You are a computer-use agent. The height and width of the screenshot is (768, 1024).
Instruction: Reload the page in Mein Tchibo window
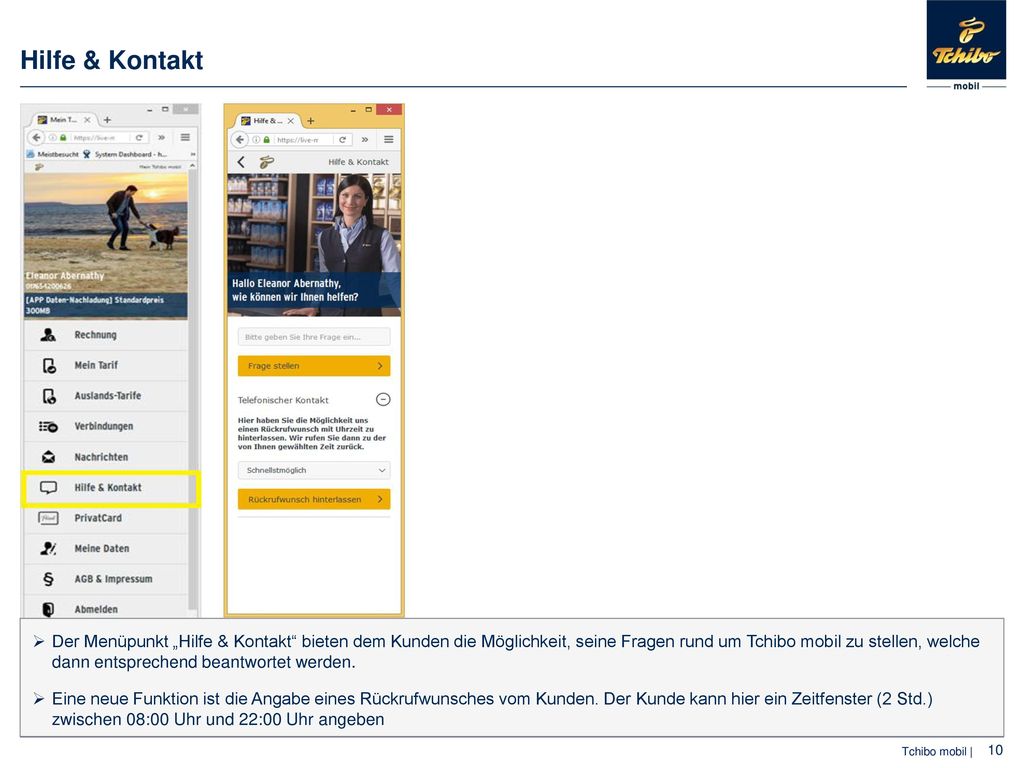point(138,137)
